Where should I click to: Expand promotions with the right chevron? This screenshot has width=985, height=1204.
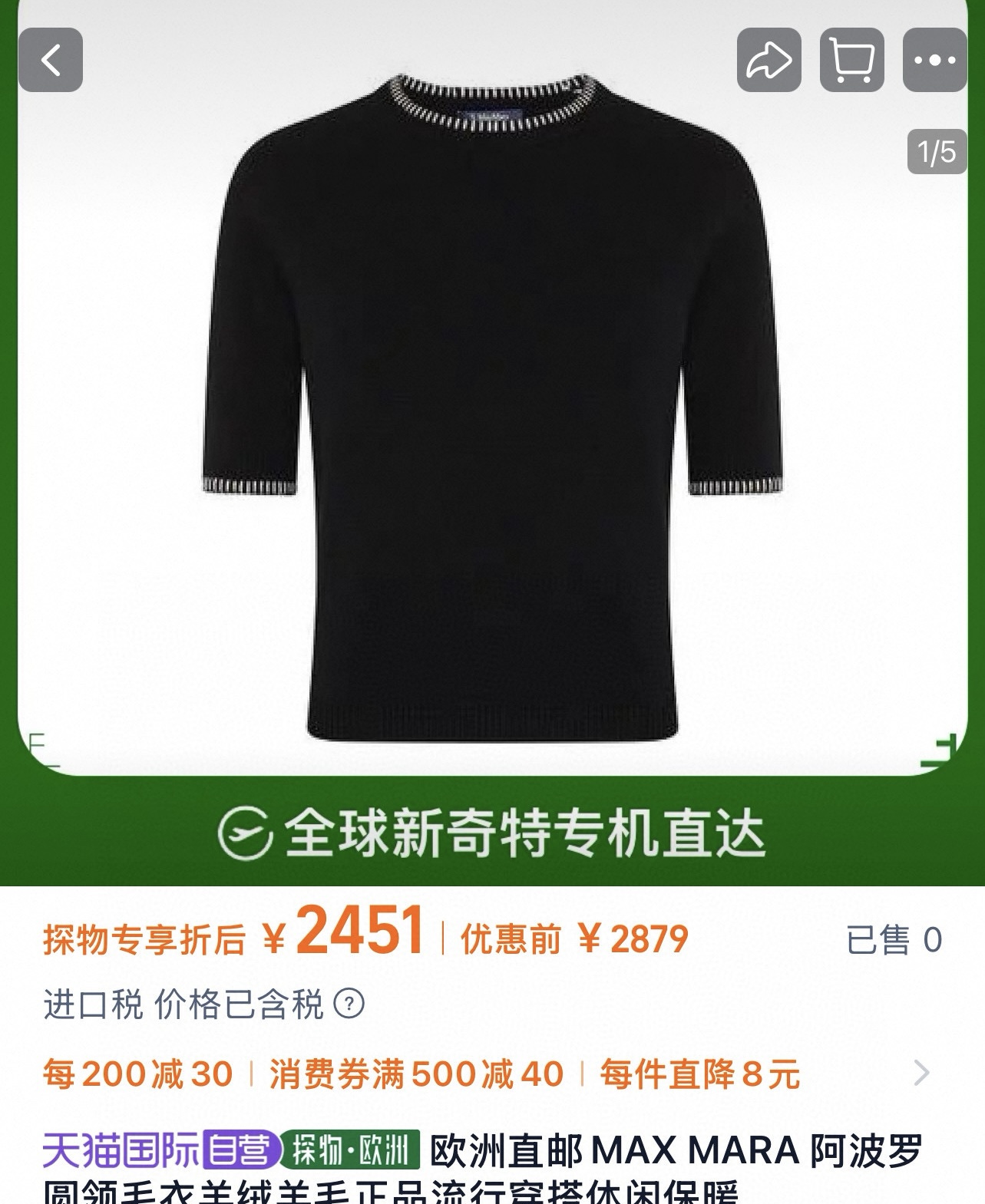coord(922,1072)
